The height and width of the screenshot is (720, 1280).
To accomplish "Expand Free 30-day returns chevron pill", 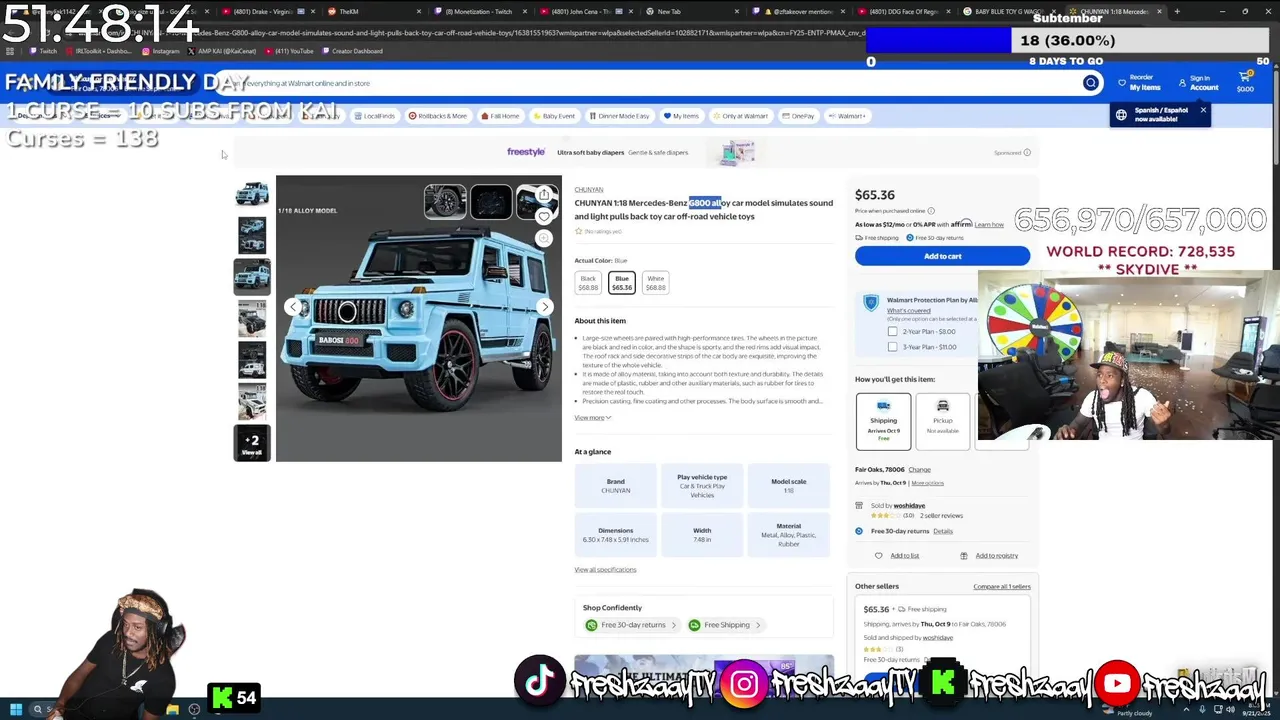I will tap(632, 625).
